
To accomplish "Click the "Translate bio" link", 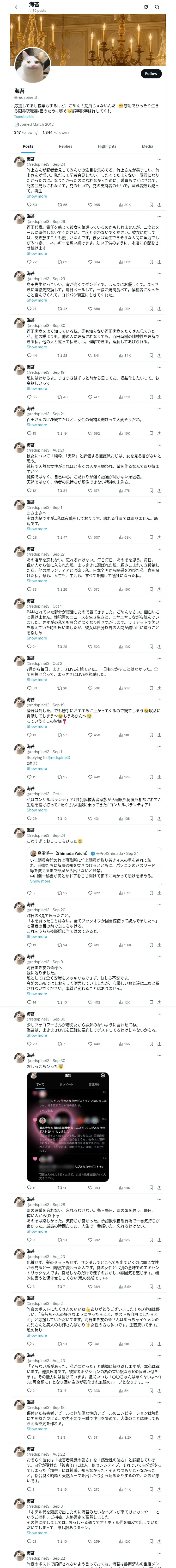I will coord(24,116).
